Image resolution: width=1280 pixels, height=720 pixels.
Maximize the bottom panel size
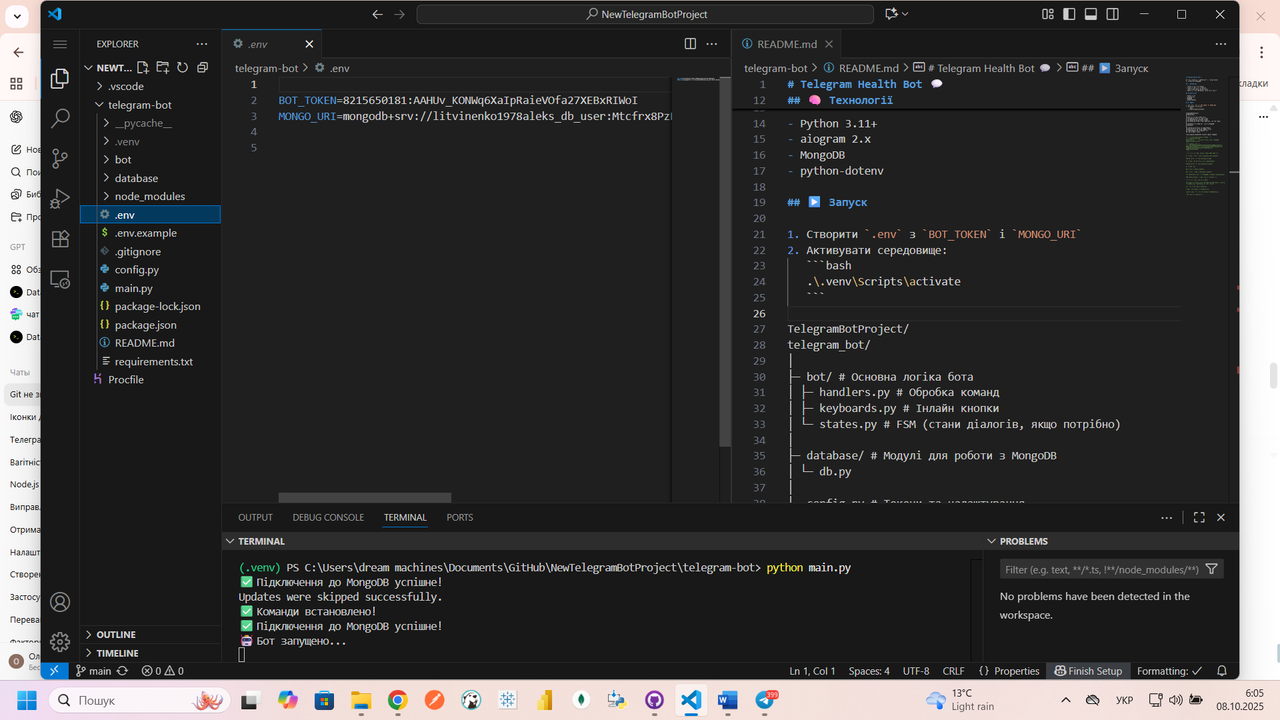point(1200,517)
